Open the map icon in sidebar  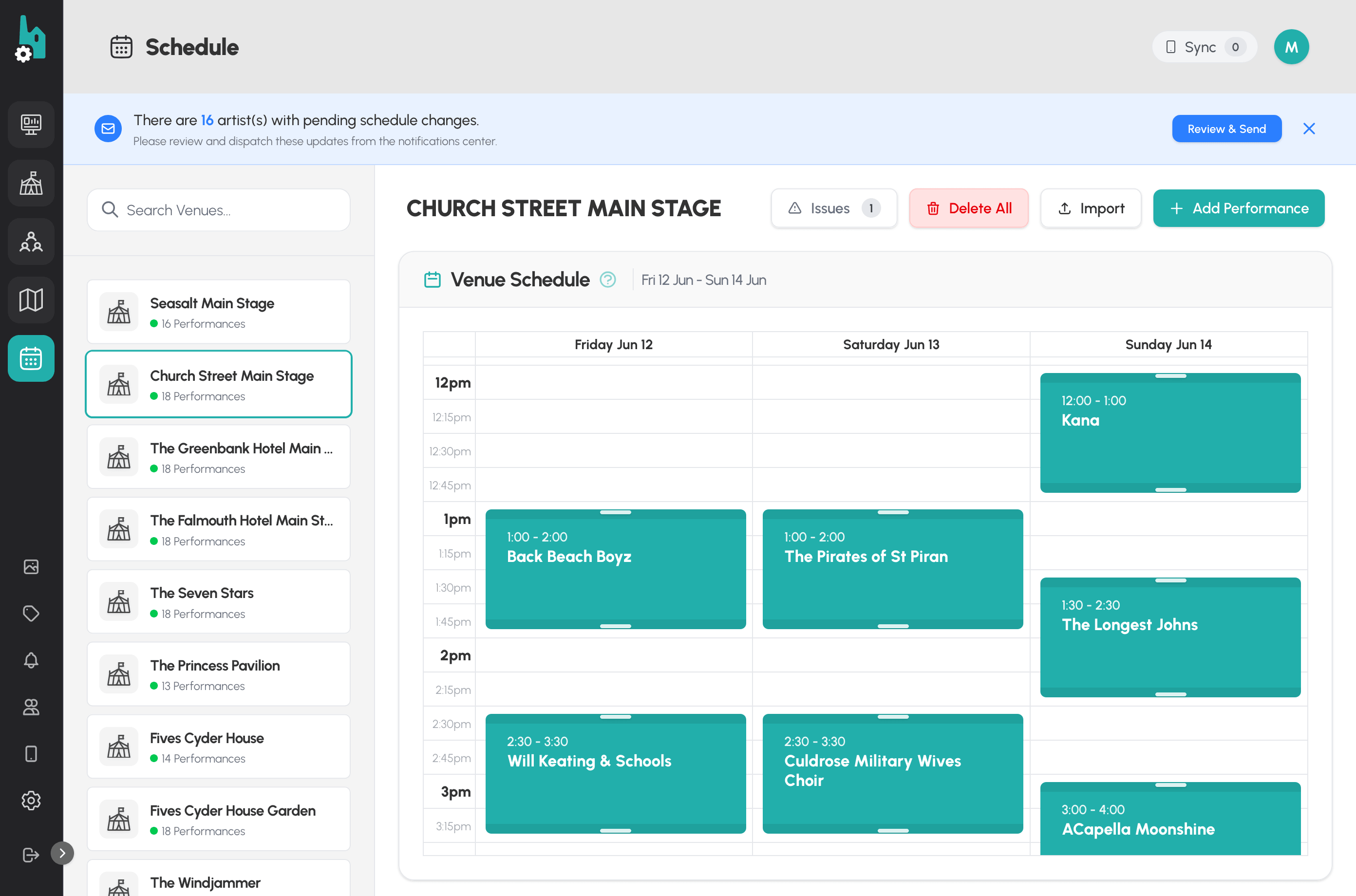point(31,300)
